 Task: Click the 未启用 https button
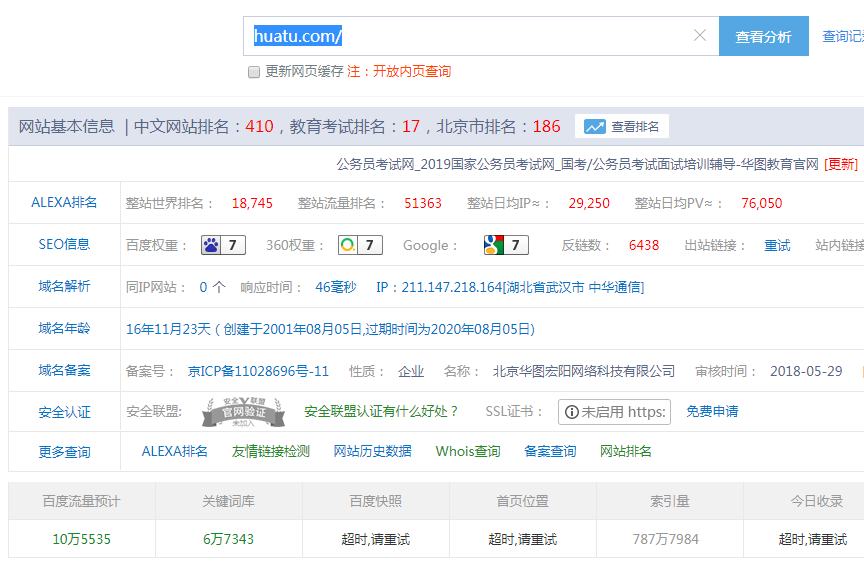(614, 412)
